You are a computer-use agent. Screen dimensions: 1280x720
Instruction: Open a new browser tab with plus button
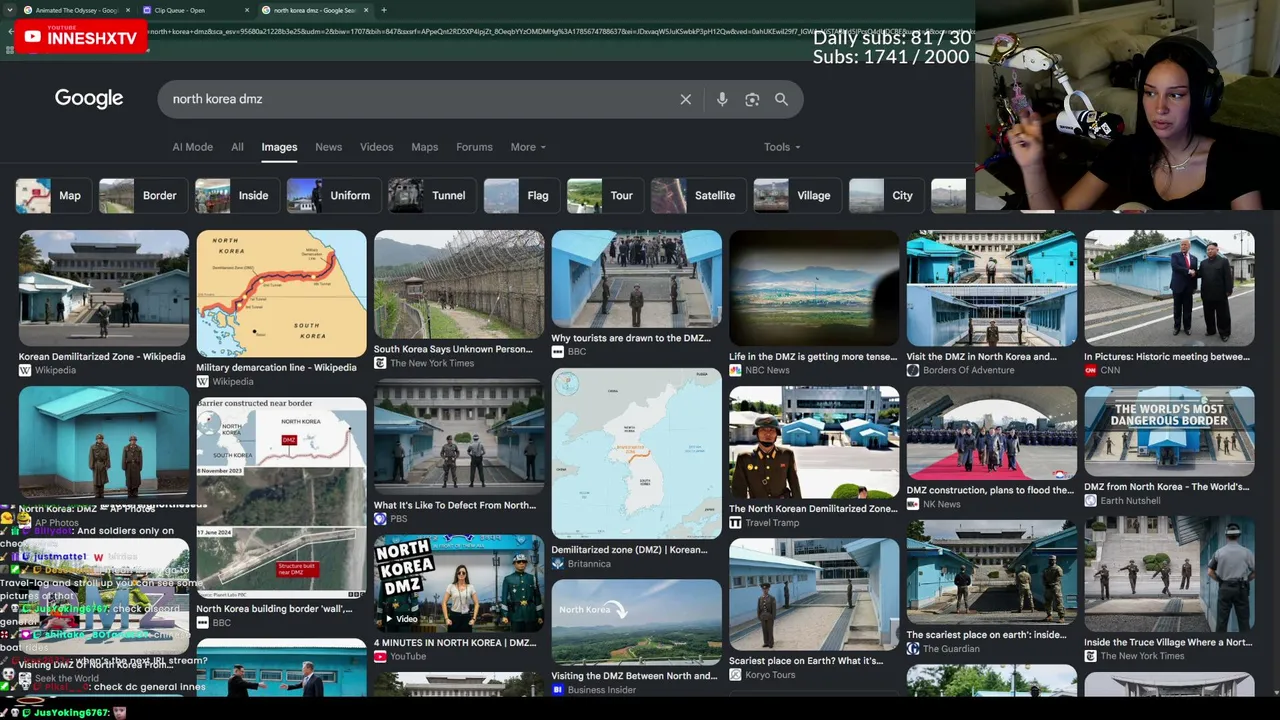tap(384, 10)
